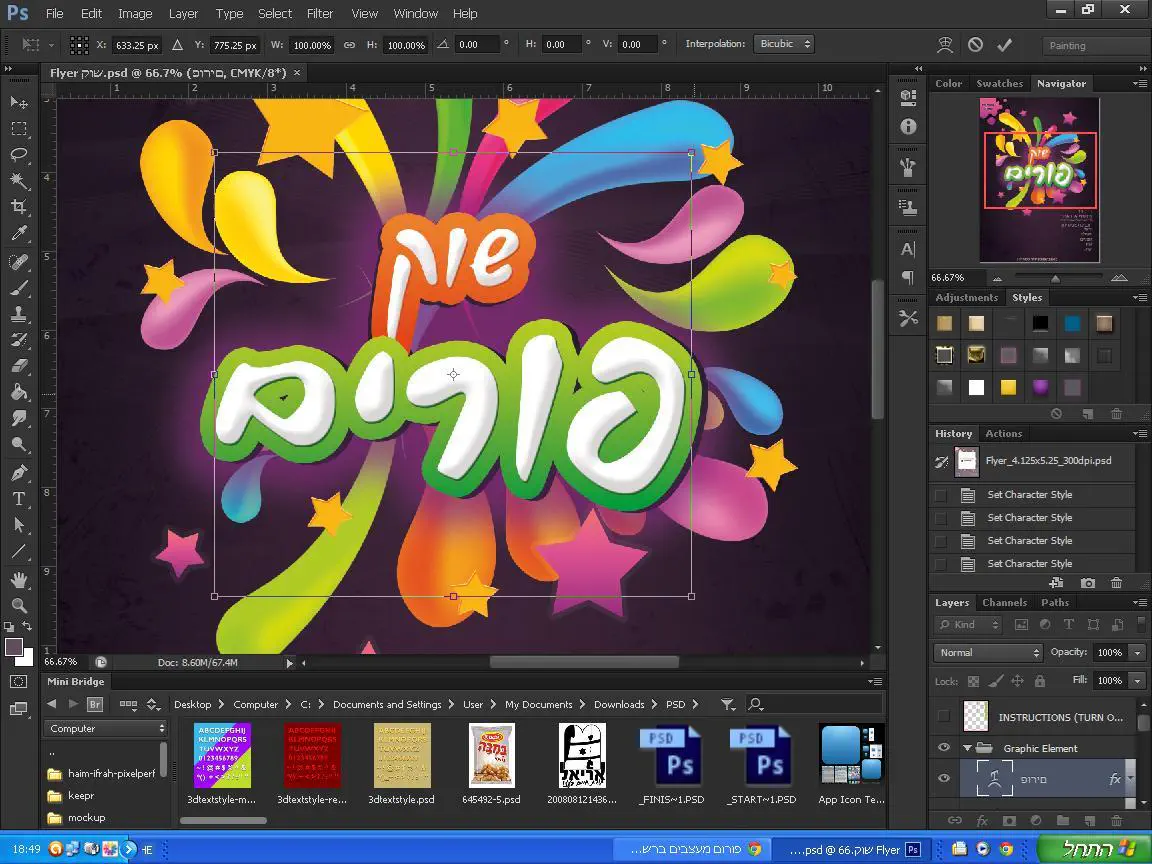Screen dimensions: 1152x864
Task: Select the Magic Wand tool
Action: click(19, 181)
